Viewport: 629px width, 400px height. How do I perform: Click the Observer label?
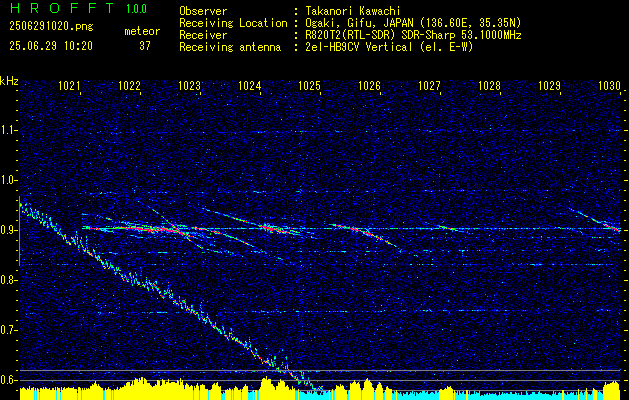[203, 11]
